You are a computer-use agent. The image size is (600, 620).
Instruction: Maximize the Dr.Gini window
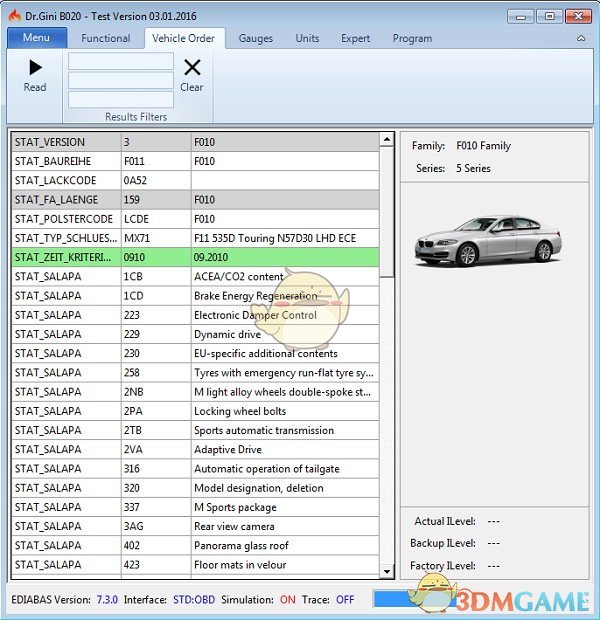click(549, 17)
